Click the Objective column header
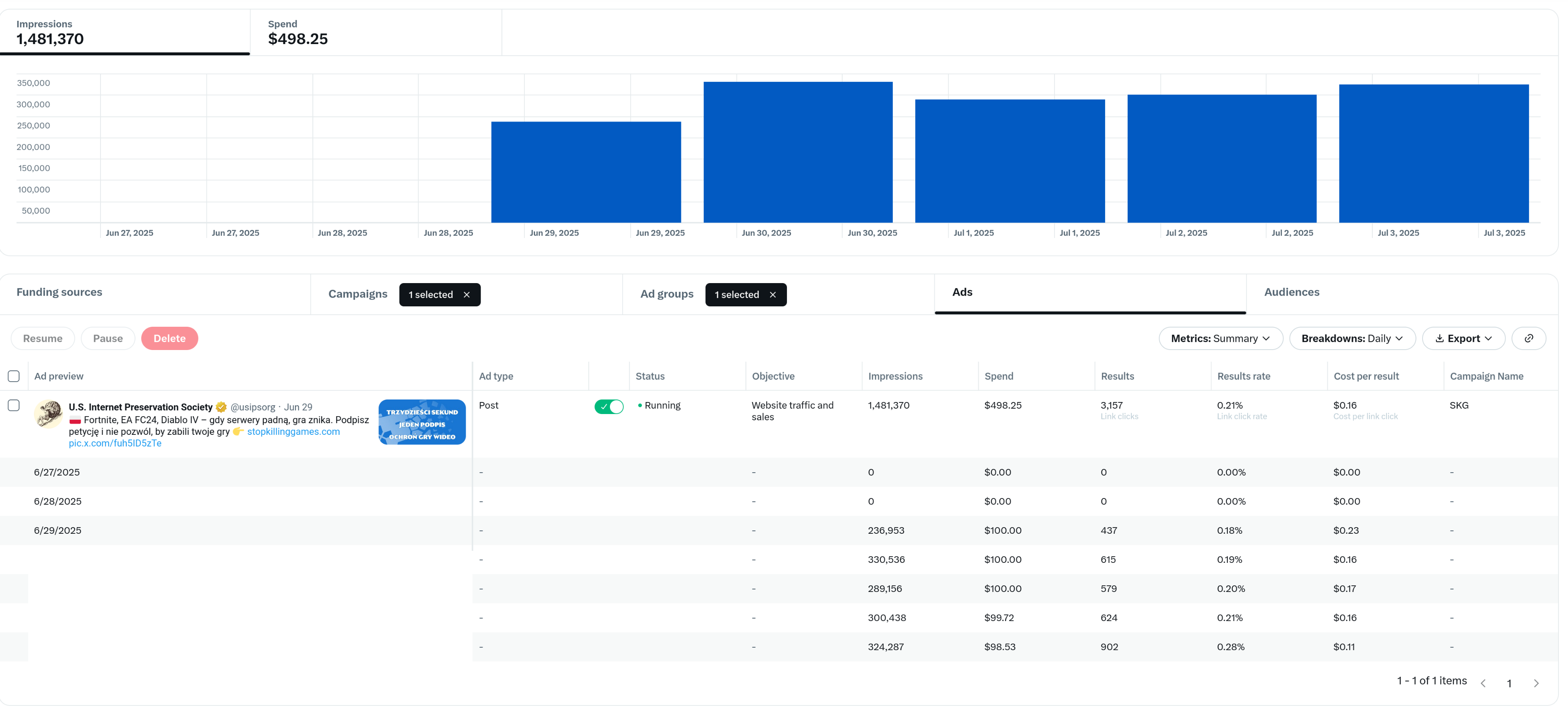 pos(773,376)
